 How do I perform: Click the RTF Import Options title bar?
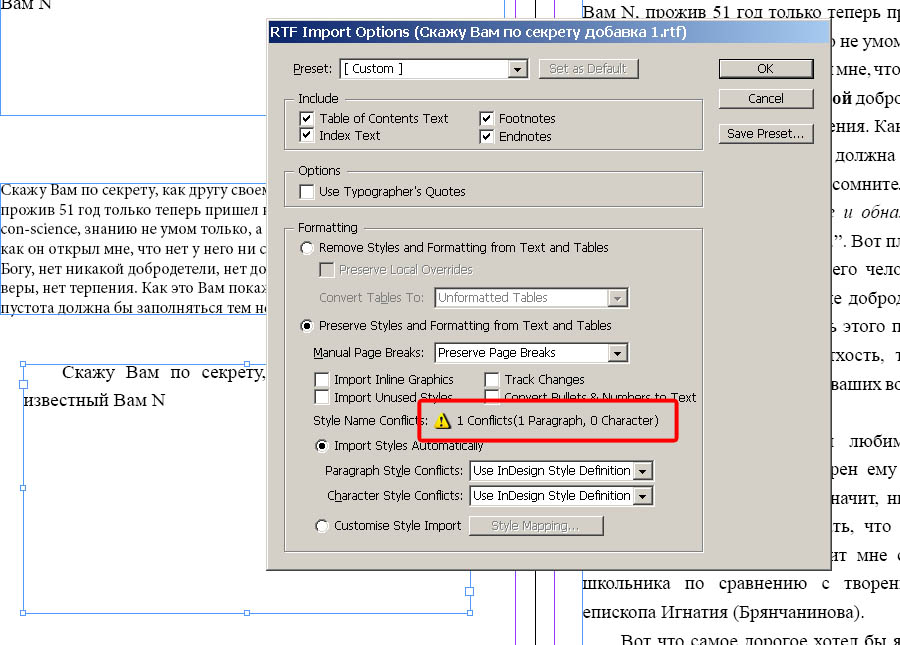point(549,32)
